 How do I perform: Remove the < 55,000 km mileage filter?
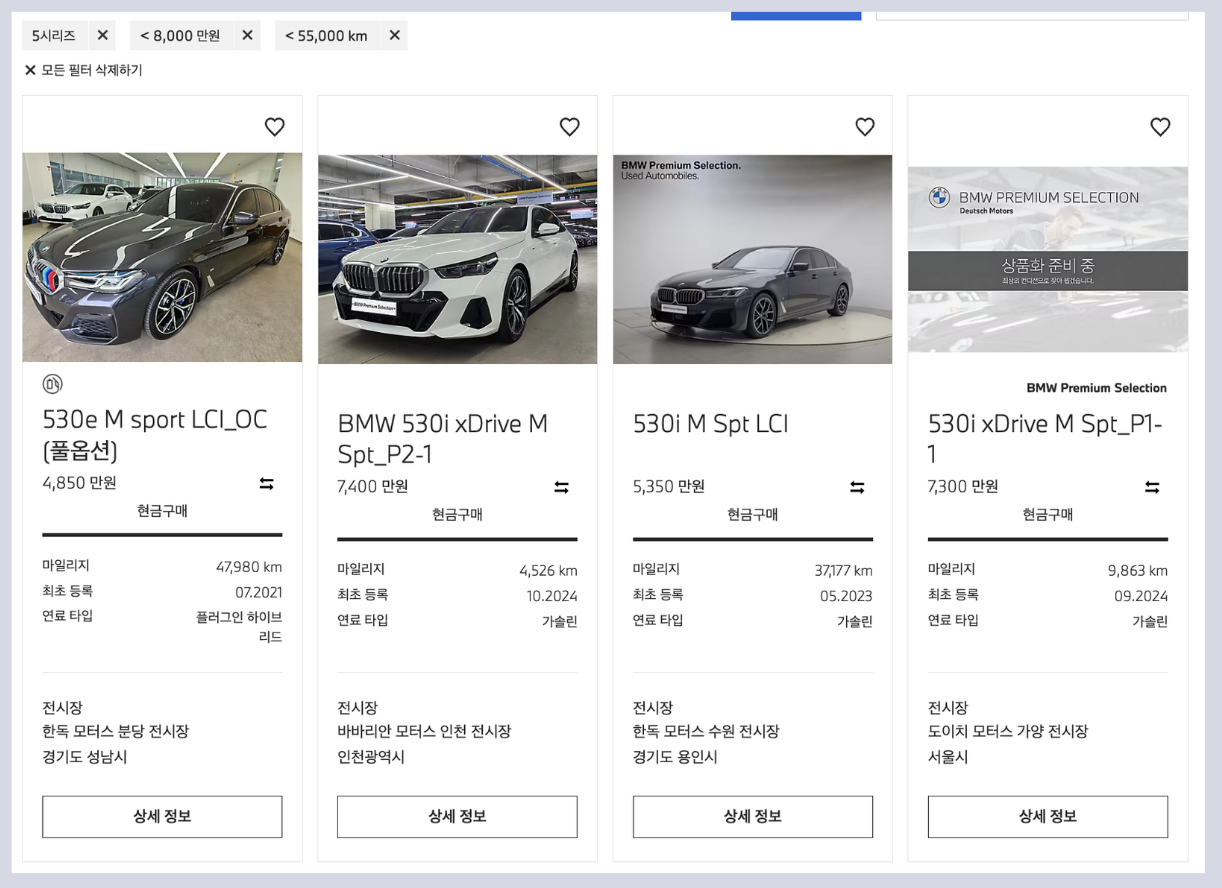pyautogui.click(x=394, y=35)
